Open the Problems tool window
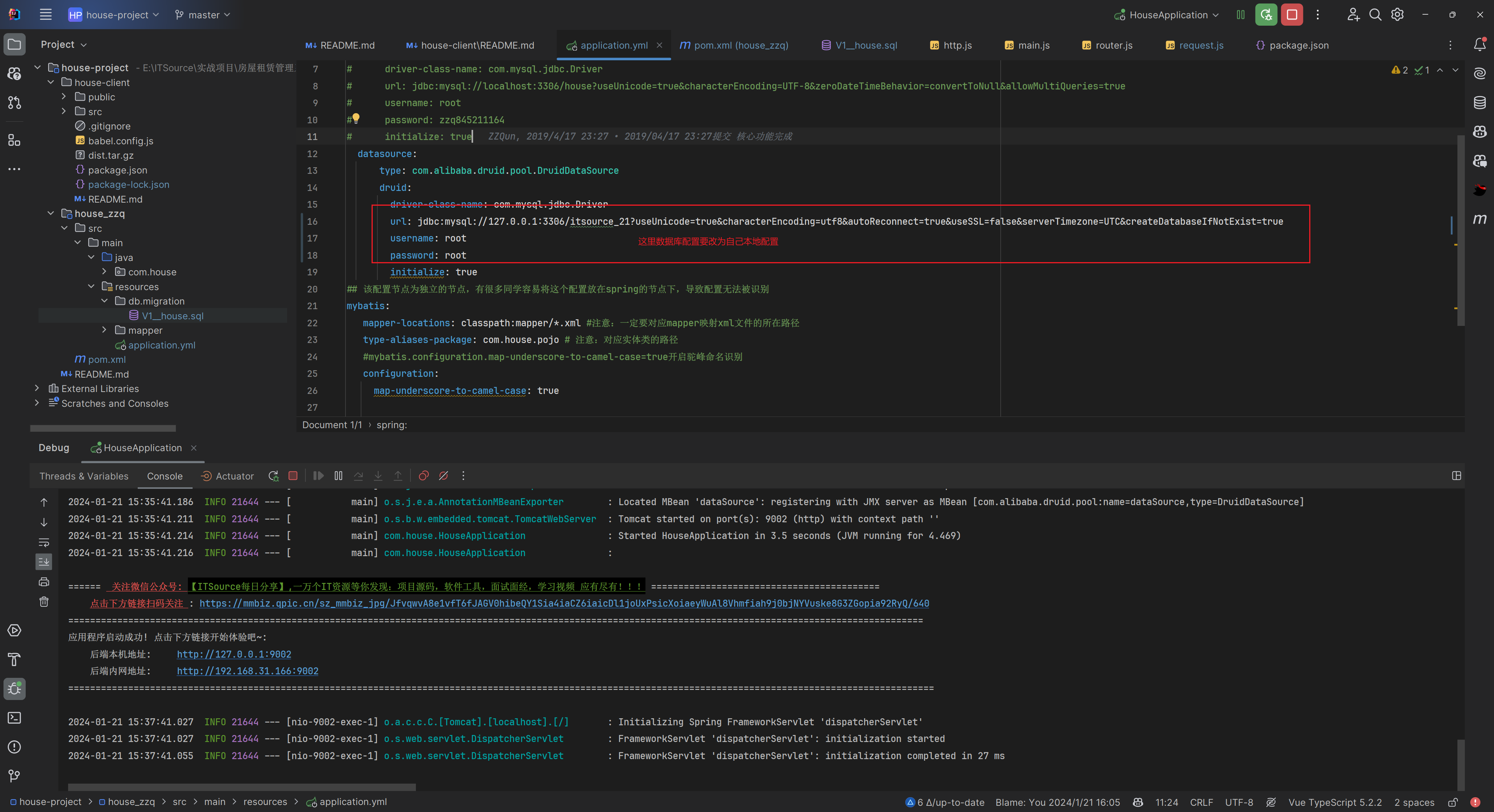The width and height of the screenshot is (1494, 812). [14, 747]
